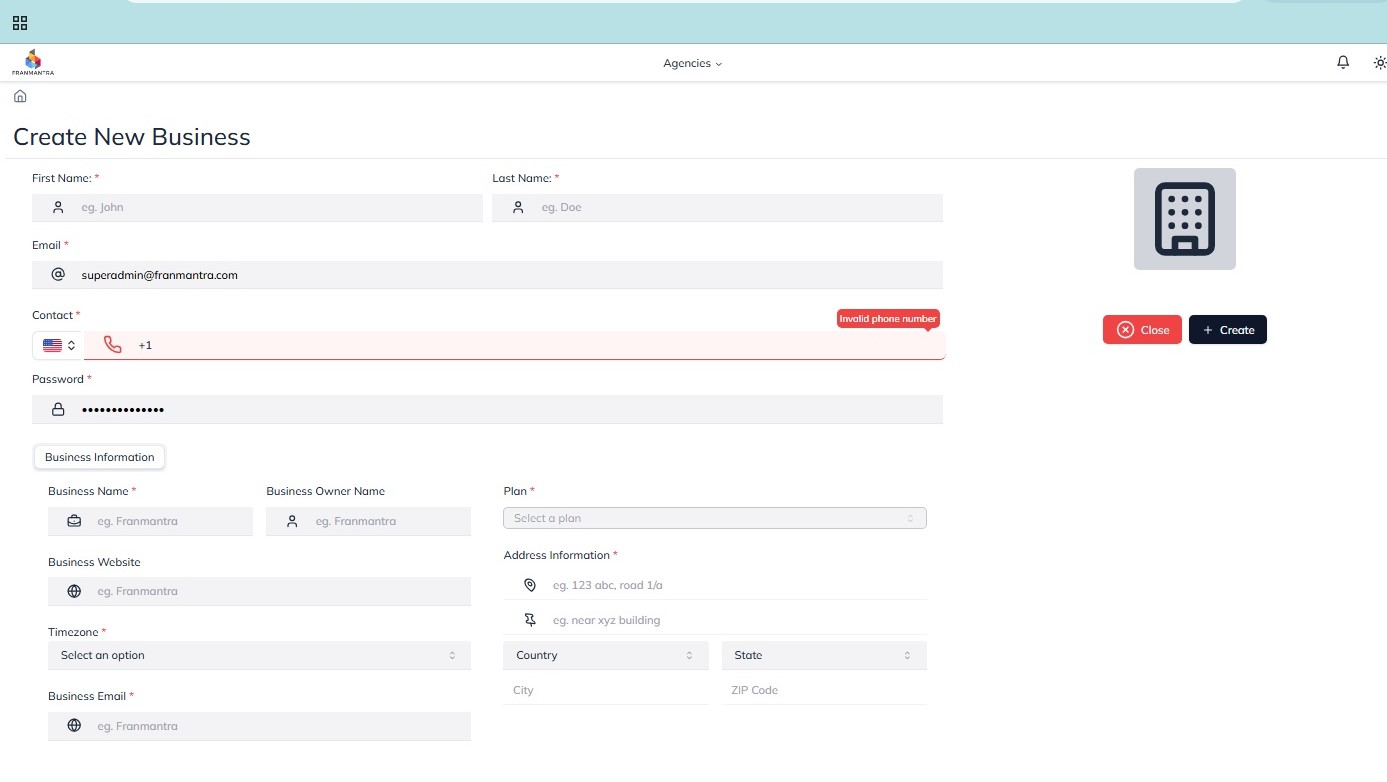Click the lock icon in Password field

tap(58, 409)
